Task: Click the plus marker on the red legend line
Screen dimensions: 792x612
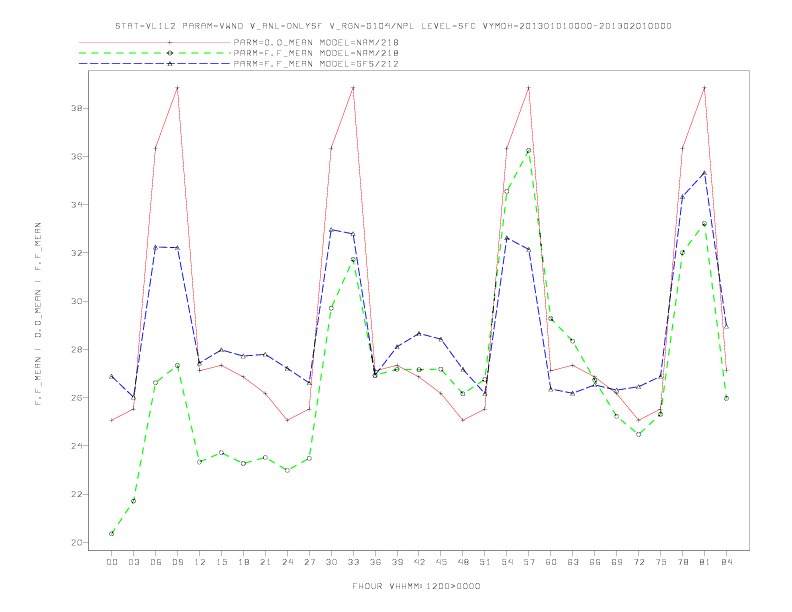Action: click(170, 42)
